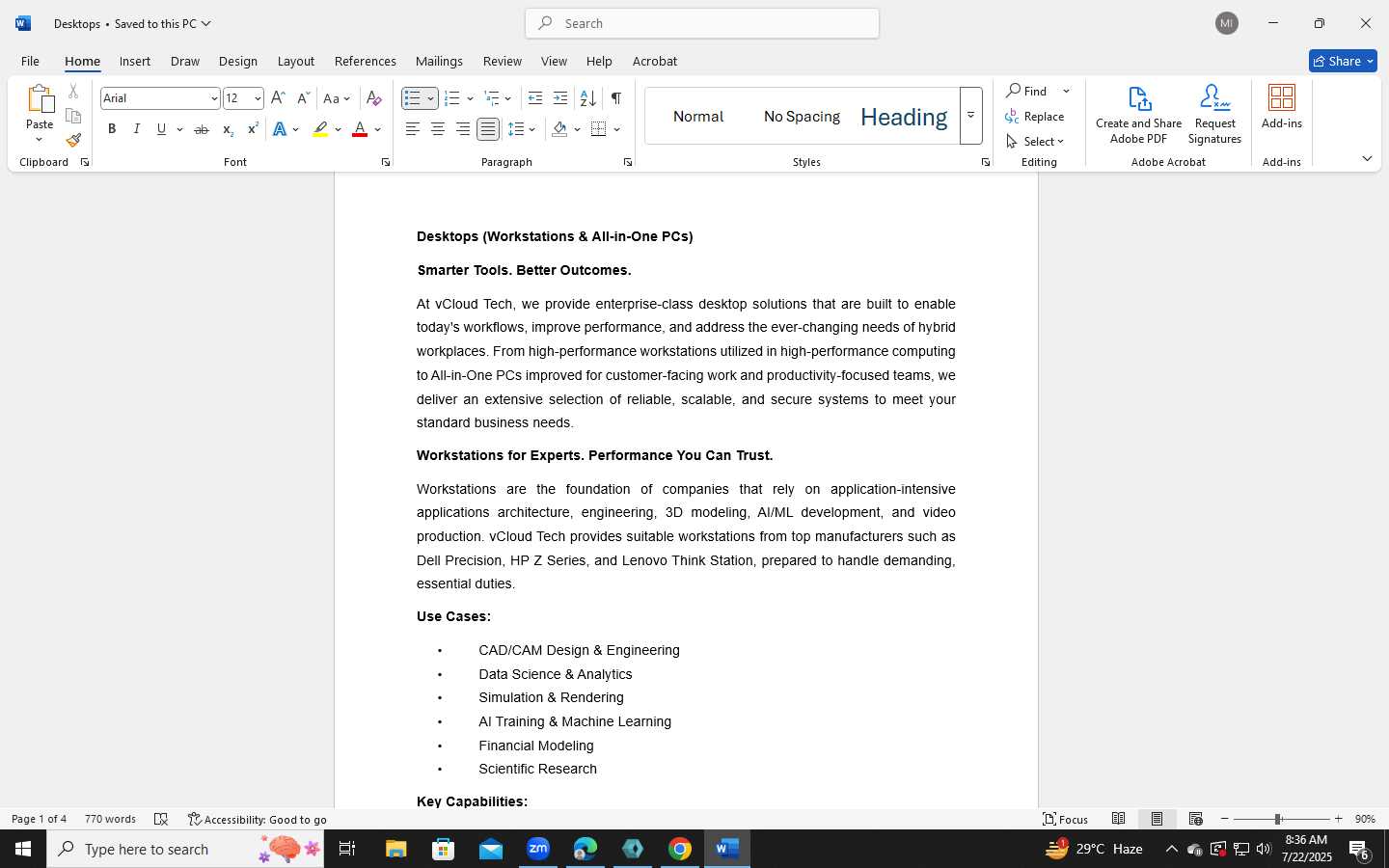Click the zoom slider handle
The height and width of the screenshot is (868, 1389).
tap(1278, 819)
